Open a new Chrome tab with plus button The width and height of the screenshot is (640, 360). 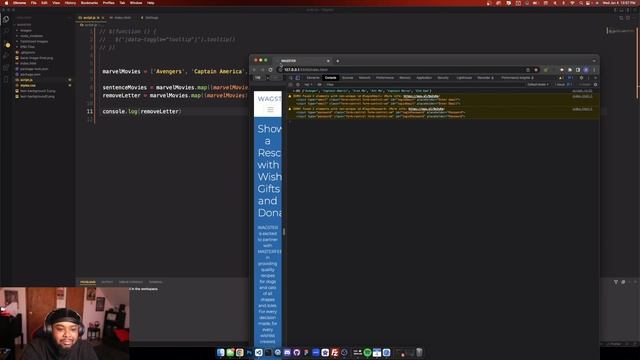click(338, 61)
